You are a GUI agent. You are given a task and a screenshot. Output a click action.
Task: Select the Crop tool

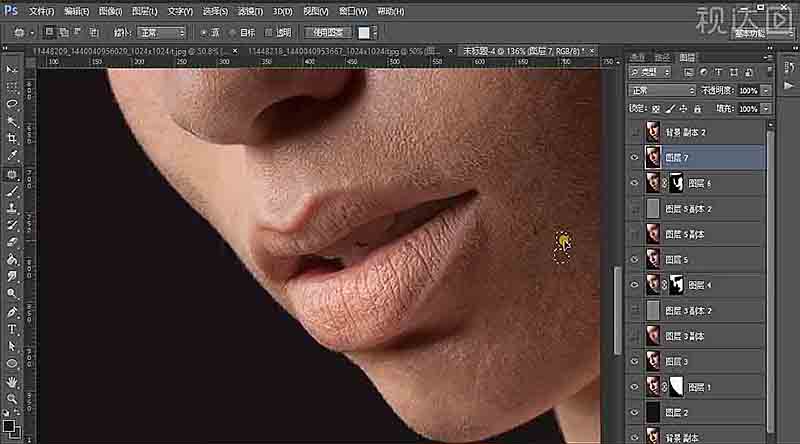tap(12, 138)
